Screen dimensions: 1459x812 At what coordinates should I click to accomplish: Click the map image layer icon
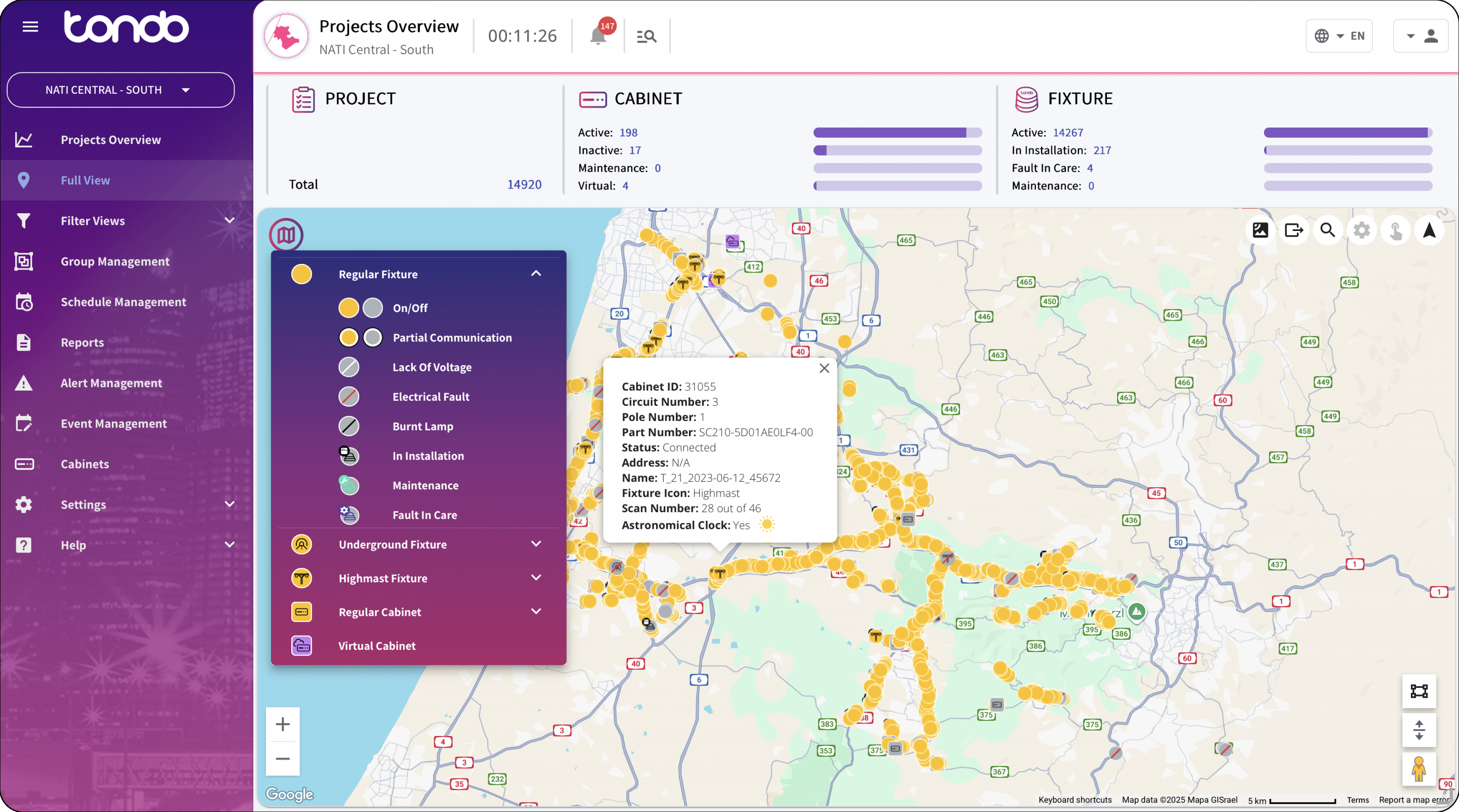pos(1260,230)
